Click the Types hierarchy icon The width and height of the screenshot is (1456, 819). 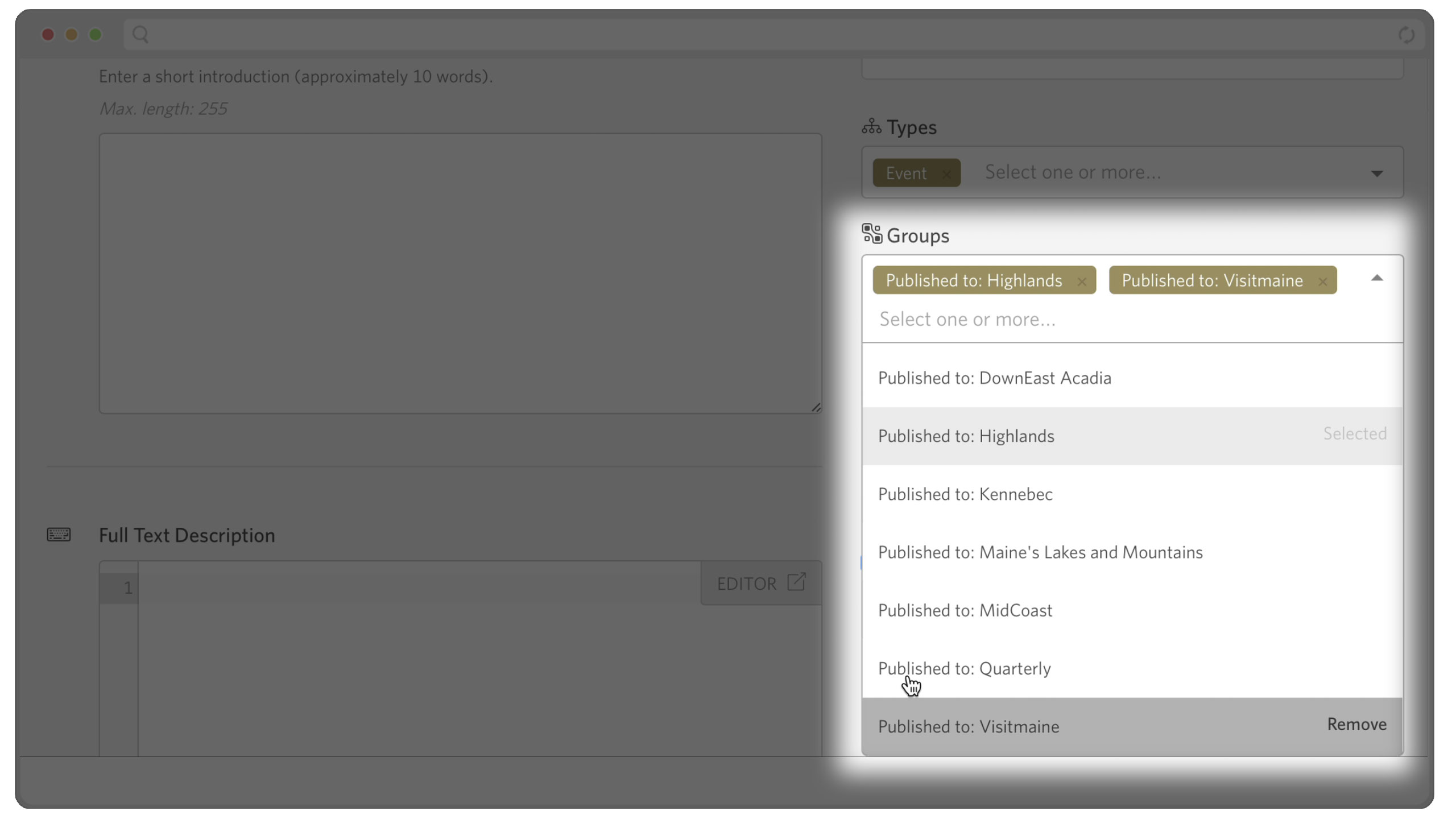tap(871, 126)
